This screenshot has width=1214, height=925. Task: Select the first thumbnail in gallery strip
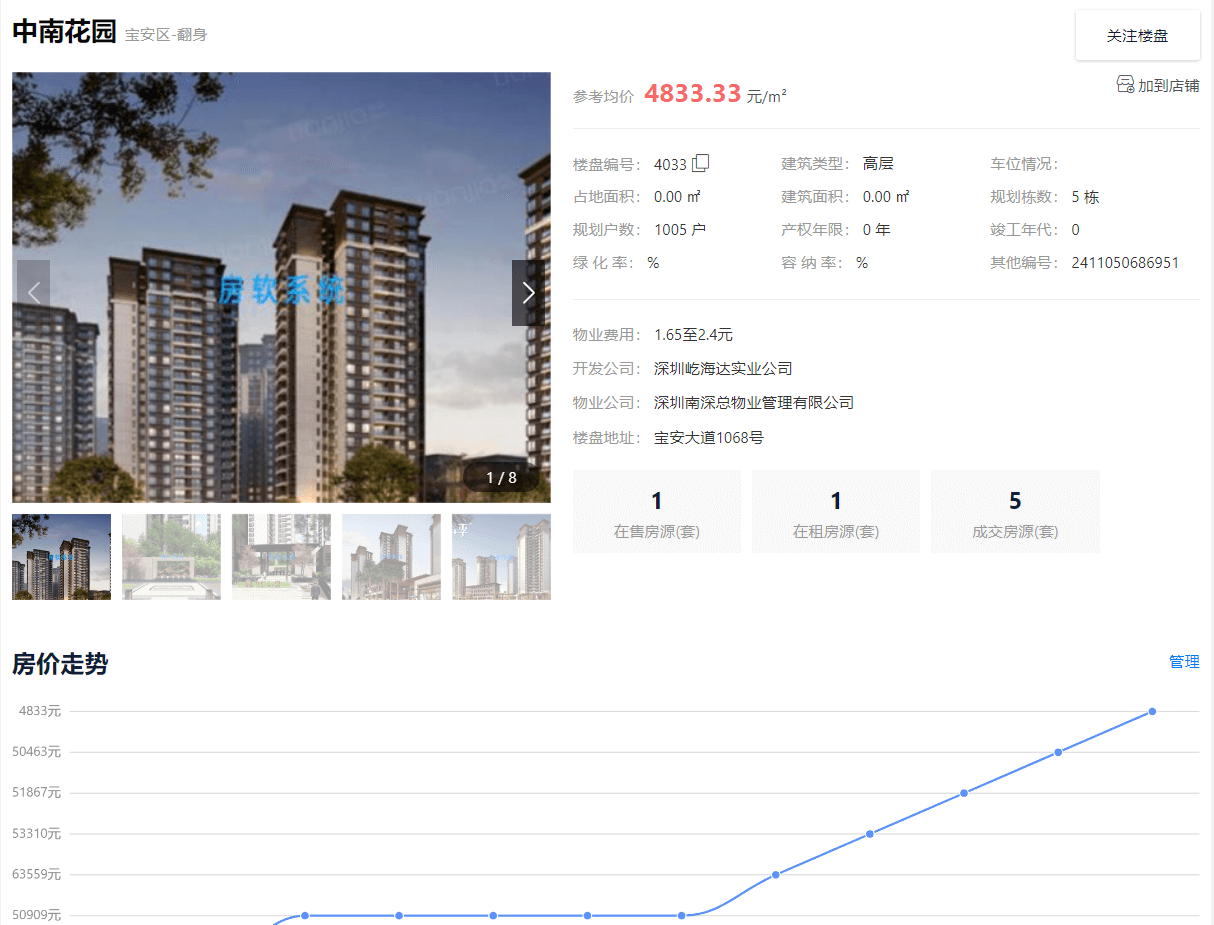point(61,557)
